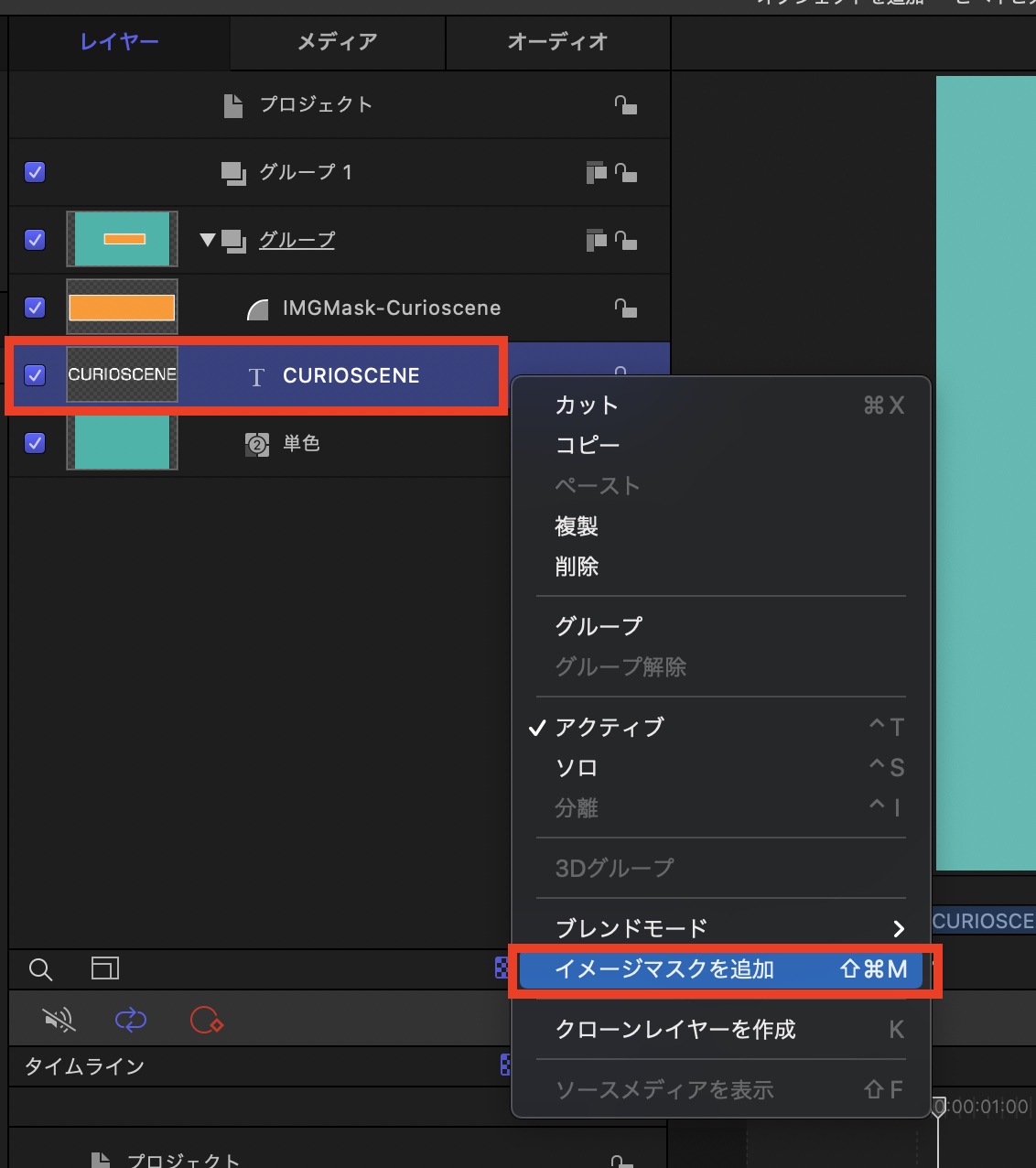Uncheck the 単色 layer checkbox
This screenshot has width=1036, height=1168.
pos(35,443)
